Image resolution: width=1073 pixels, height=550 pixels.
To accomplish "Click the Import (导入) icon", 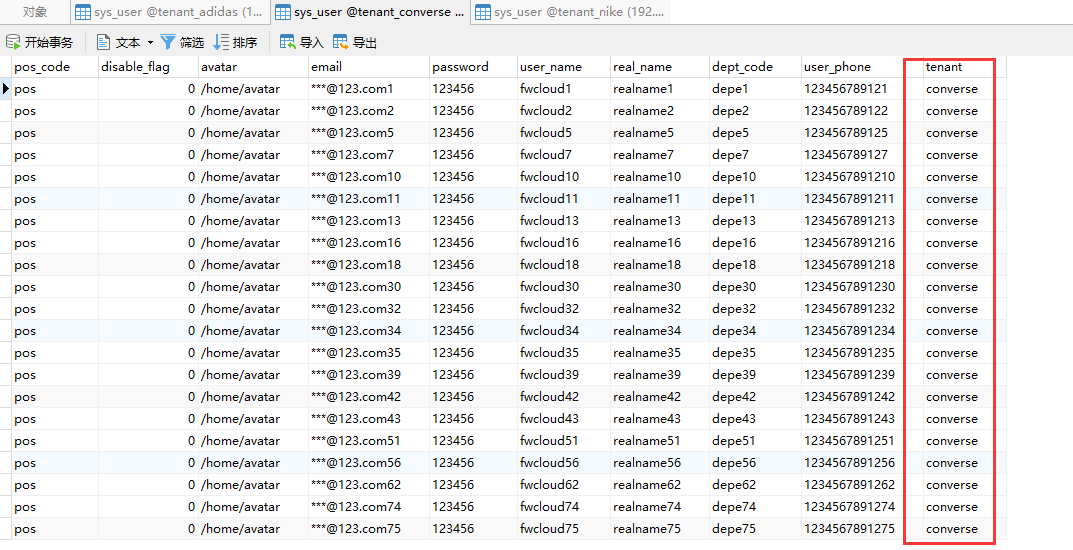I will click(288, 42).
